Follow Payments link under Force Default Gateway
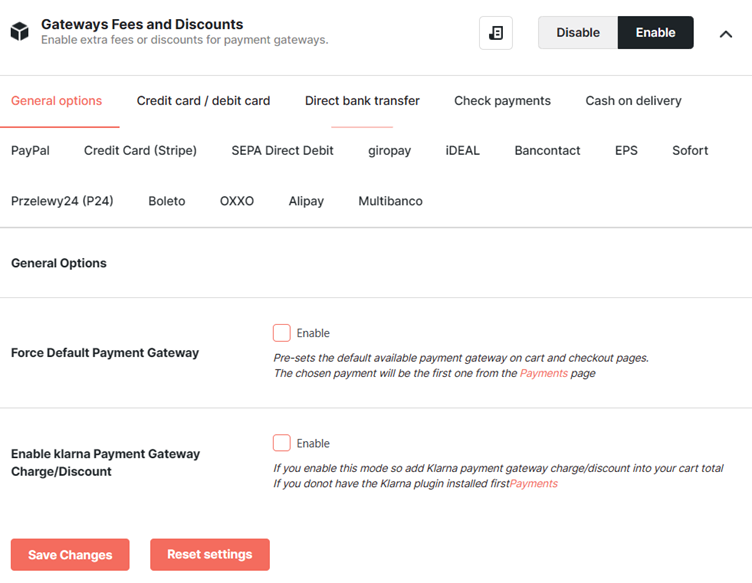The height and width of the screenshot is (583, 752). point(543,373)
